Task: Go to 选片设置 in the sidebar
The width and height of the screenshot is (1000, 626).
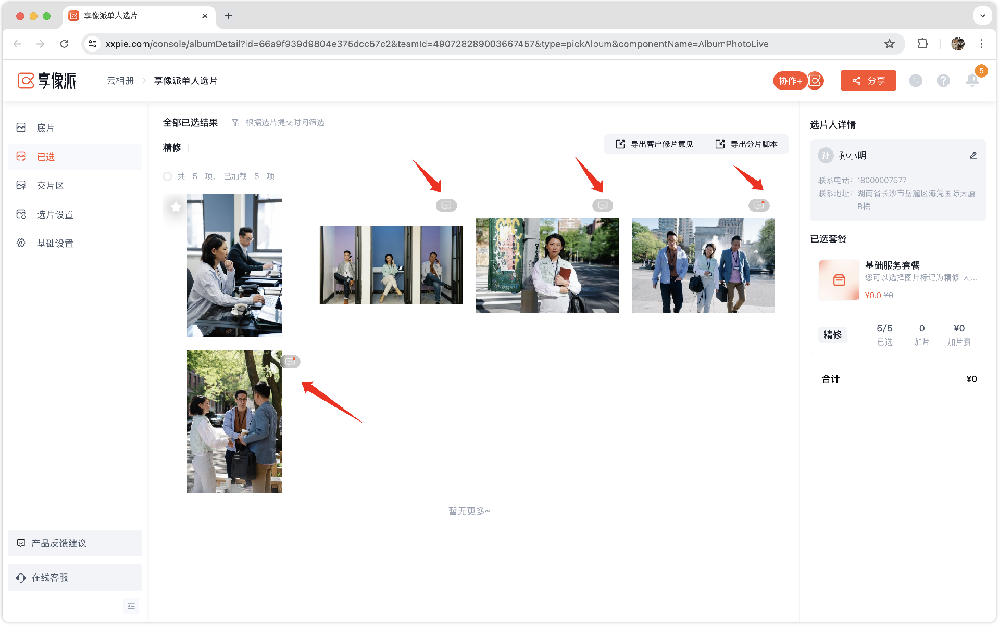Action: click(x=54, y=214)
